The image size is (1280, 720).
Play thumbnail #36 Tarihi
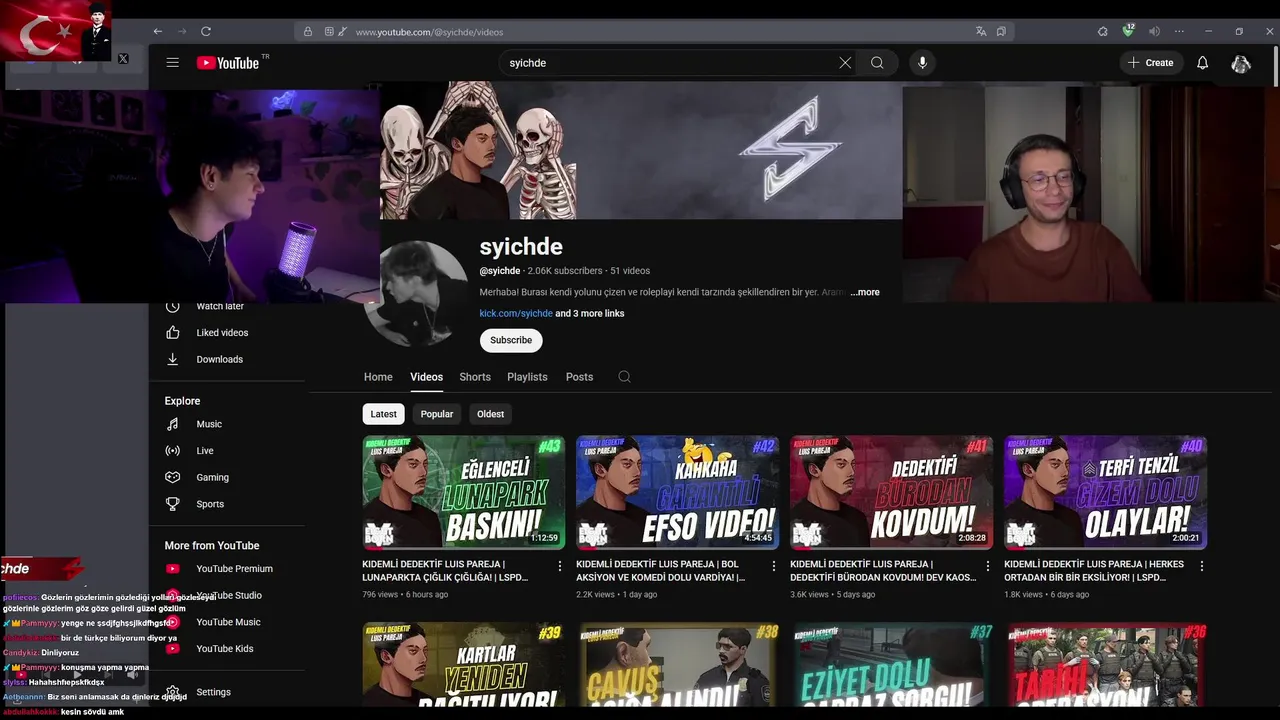[1105, 665]
